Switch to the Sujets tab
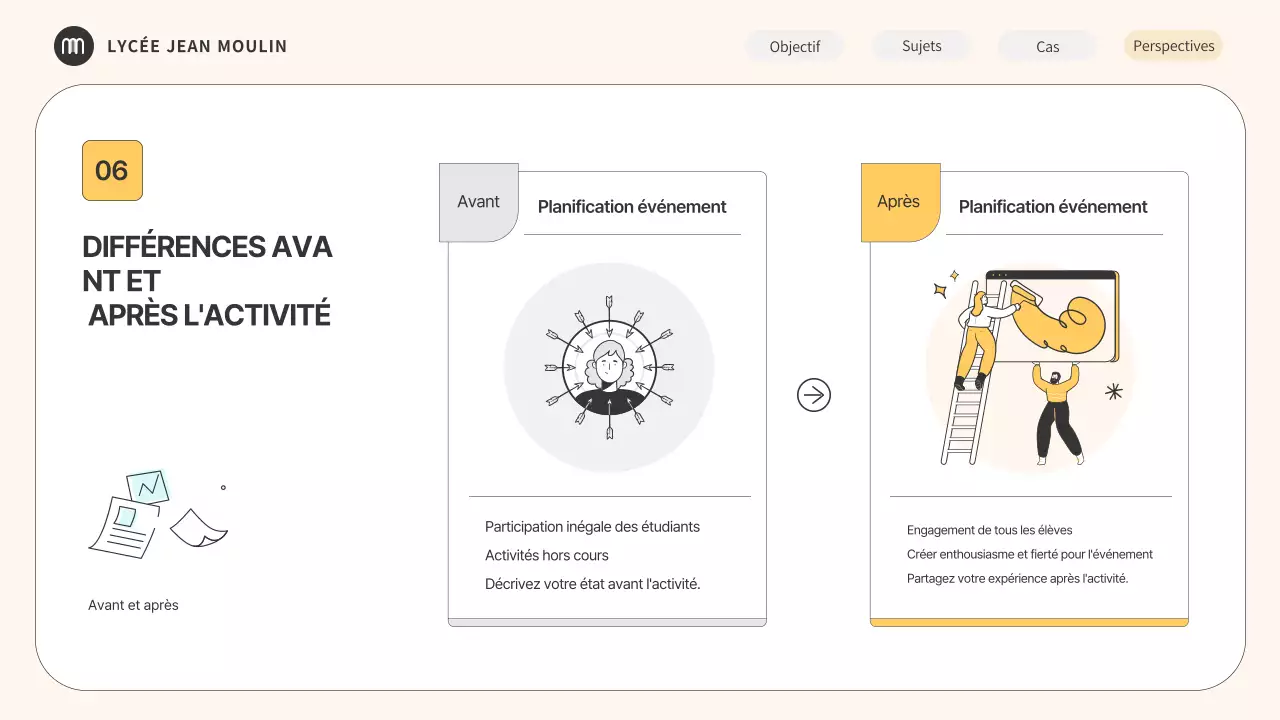 point(921,46)
